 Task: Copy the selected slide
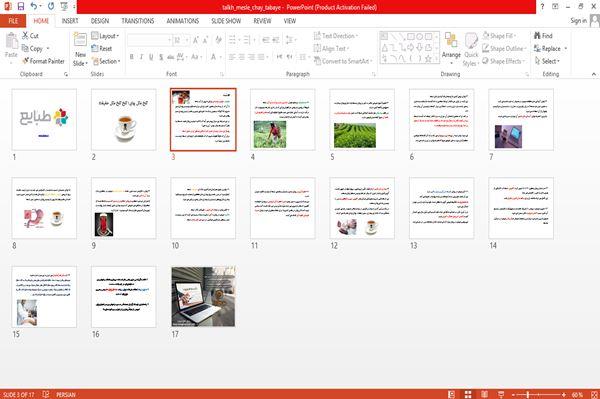32,49
